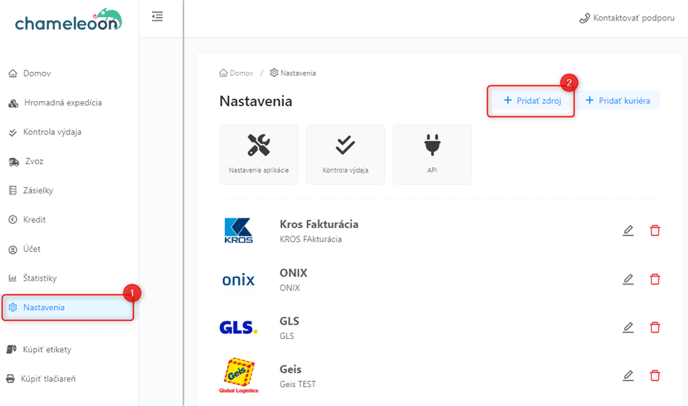This screenshot has width=688, height=406.
Task: Delete GLS entry with trash icon
Action: pos(655,327)
